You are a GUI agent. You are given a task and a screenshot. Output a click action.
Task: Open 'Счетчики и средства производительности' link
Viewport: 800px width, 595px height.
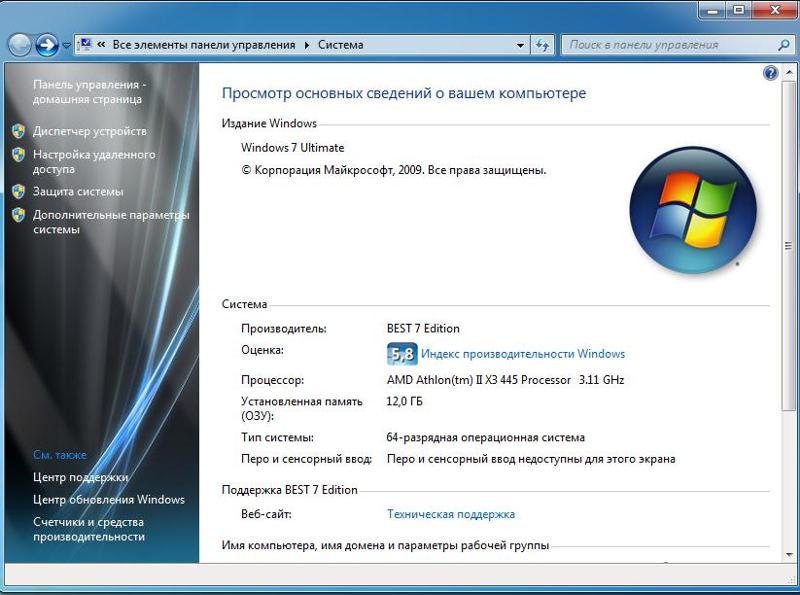point(89,529)
